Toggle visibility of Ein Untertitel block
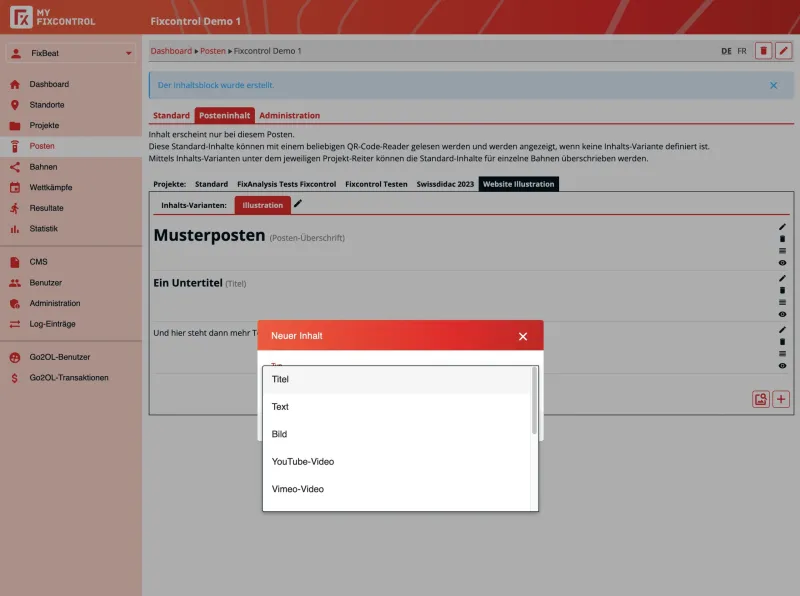Image resolution: width=800 pixels, height=596 pixels. click(x=782, y=314)
